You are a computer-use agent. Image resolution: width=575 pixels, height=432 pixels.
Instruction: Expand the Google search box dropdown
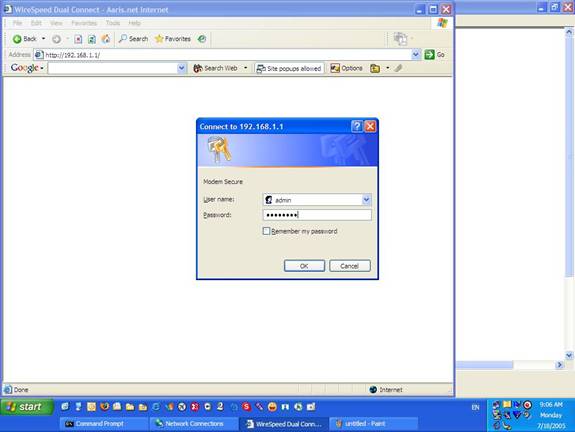[181, 68]
